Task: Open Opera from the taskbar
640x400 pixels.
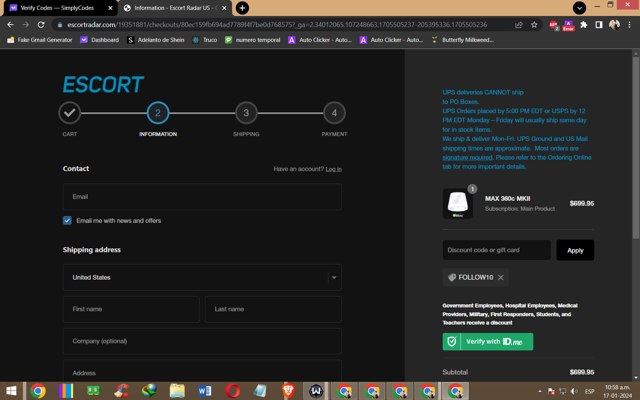Action: click(232, 391)
